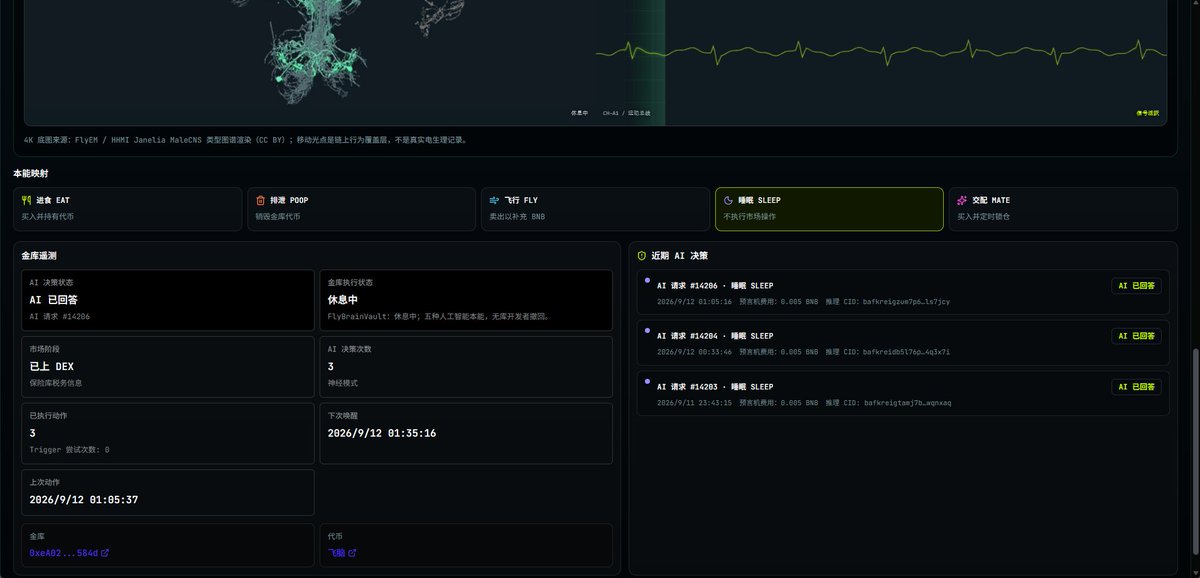
Task: Select the 进食 EAT instinct card
Action: pyautogui.click(x=128, y=209)
